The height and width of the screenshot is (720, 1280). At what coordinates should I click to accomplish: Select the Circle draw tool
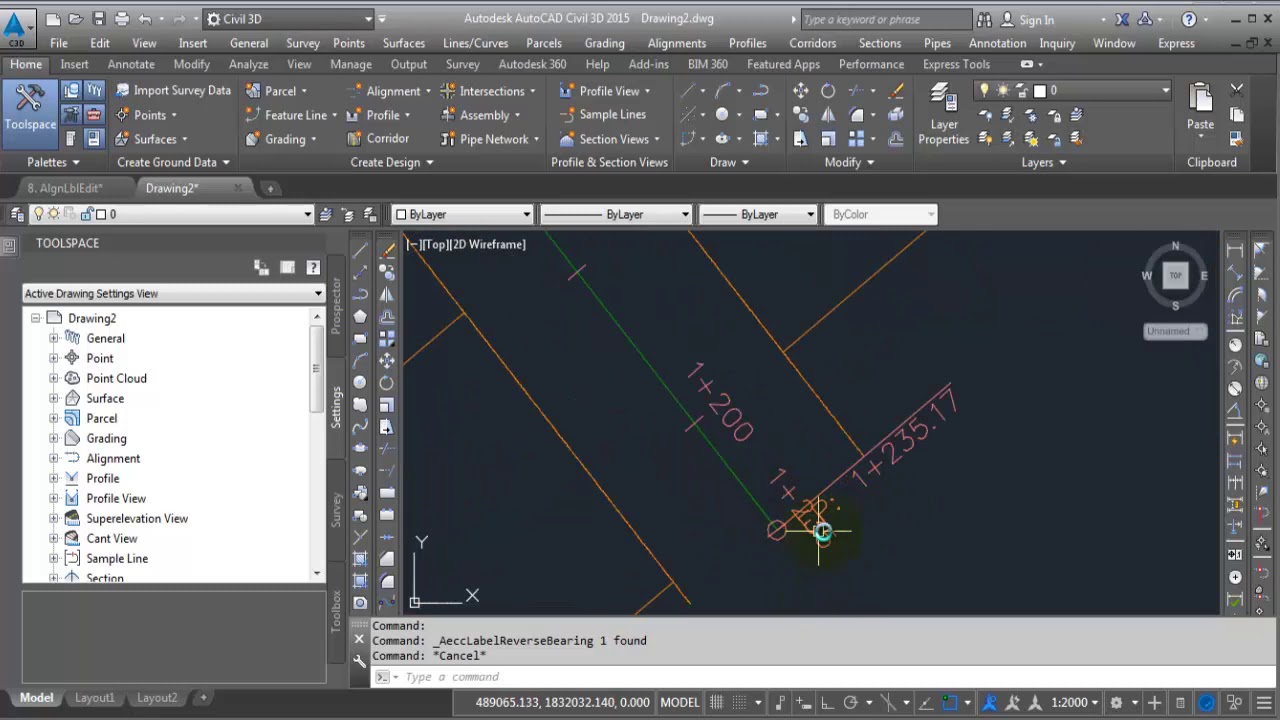click(722, 115)
